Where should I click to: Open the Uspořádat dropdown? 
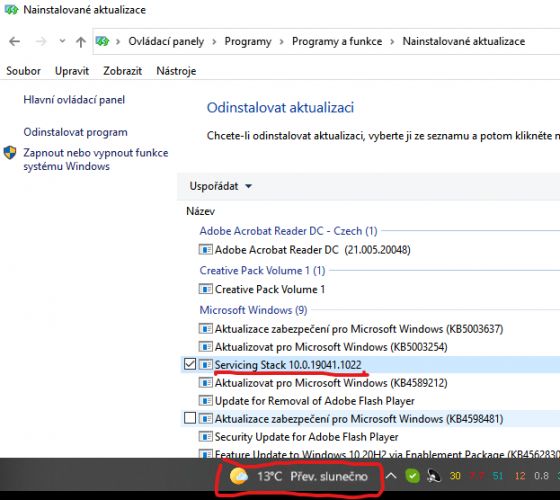[x=220, y=186]
